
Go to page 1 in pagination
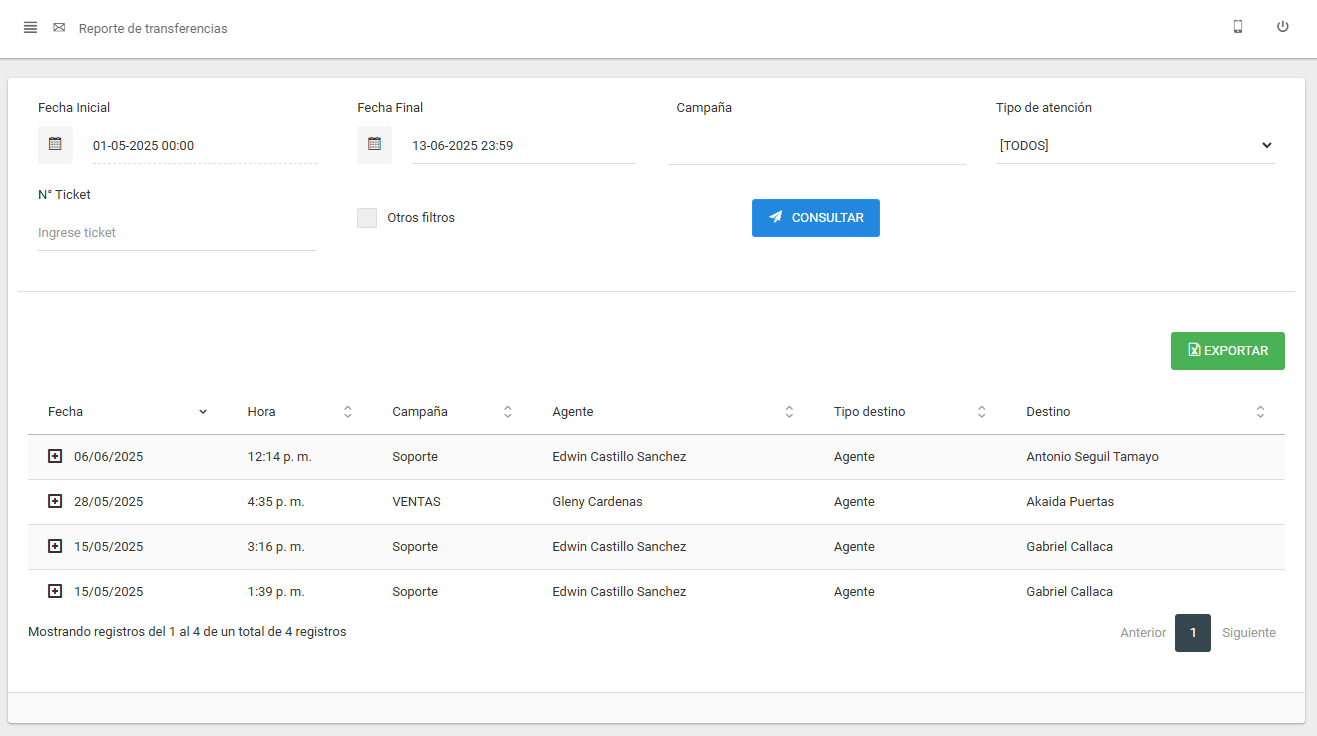[1192, 633]
